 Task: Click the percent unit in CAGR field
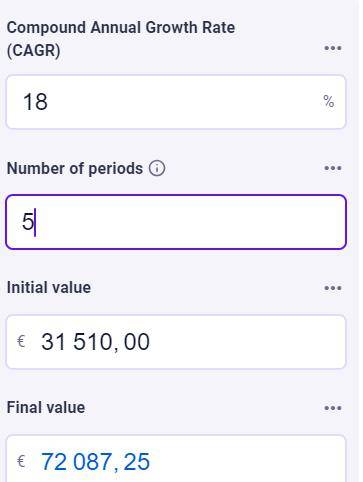click(328, 101)
